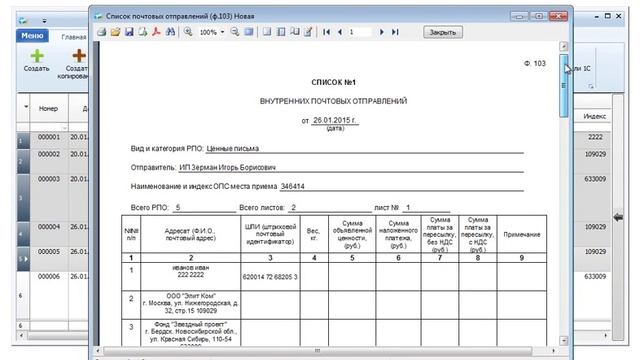Screen dimensions: 640x360
Task: Go to the next report page
Action: click(x=381, y=32)
